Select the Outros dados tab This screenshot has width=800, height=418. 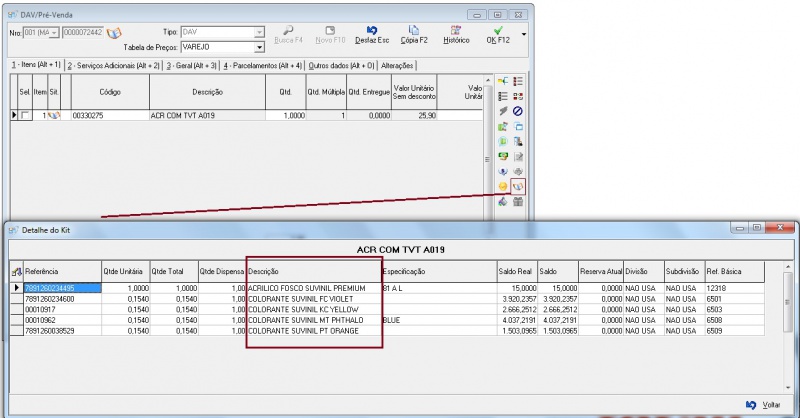tap(341, 65)
